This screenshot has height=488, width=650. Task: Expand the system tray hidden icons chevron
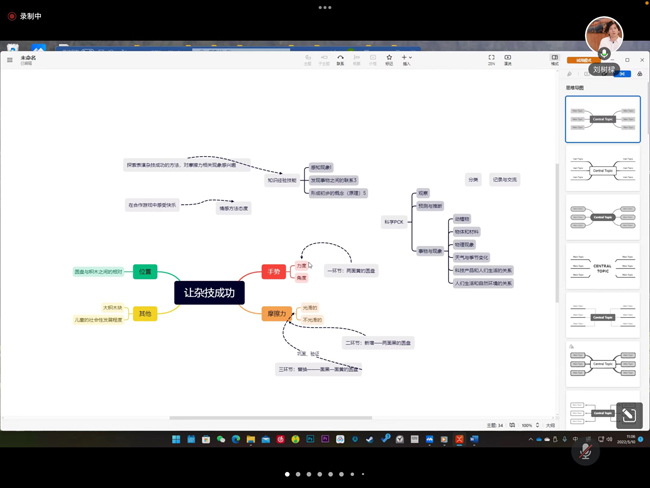(530, 439)
